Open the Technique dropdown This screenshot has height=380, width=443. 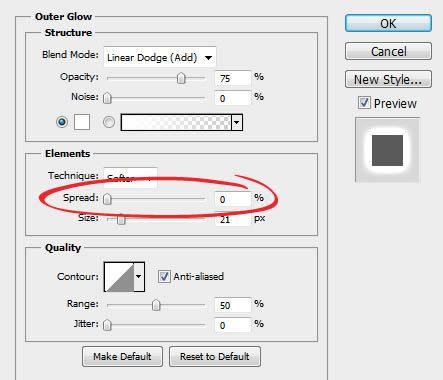[x=130, y=177]
